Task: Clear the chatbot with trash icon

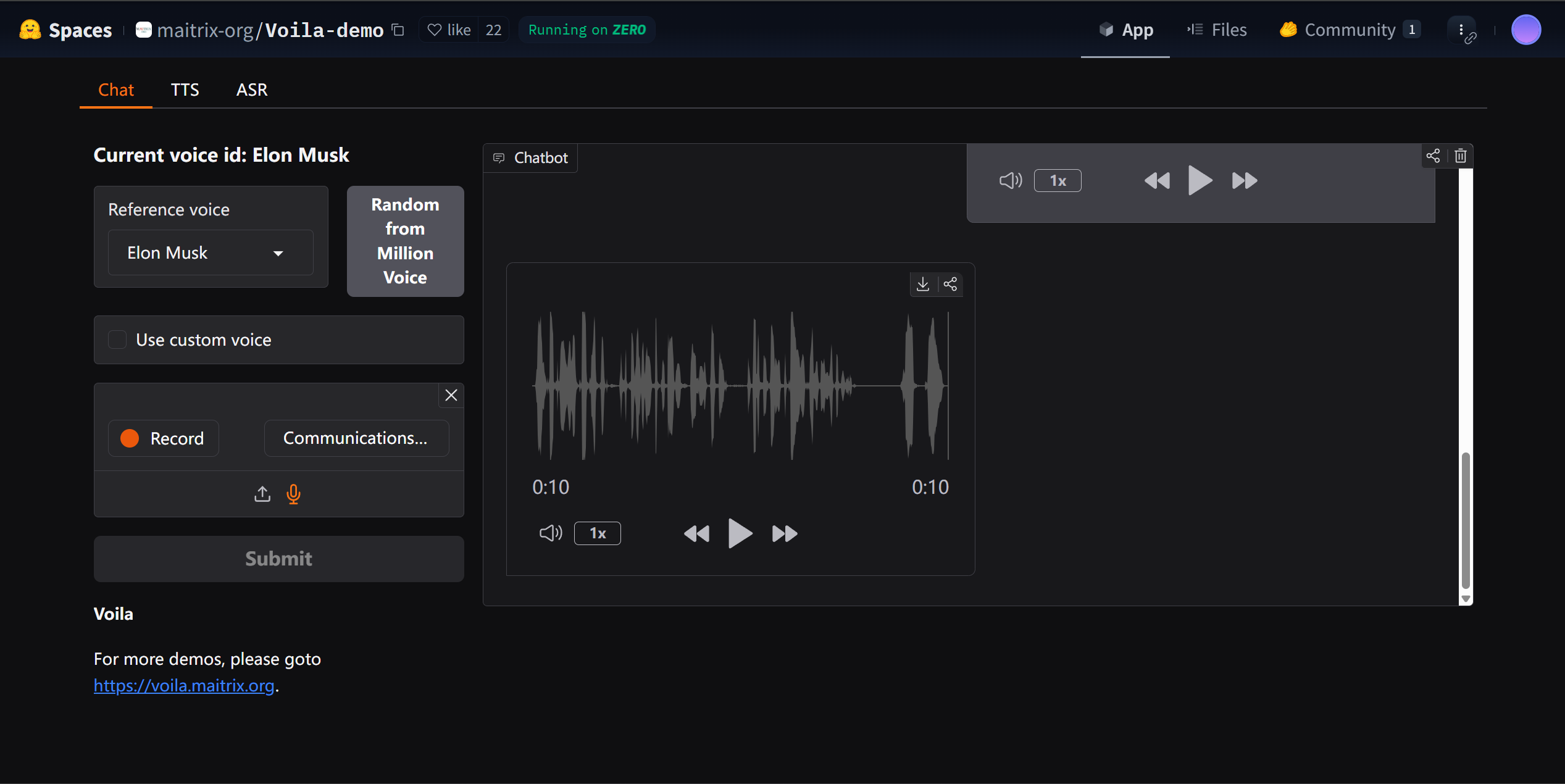Action: click(x=1460, y=156)
